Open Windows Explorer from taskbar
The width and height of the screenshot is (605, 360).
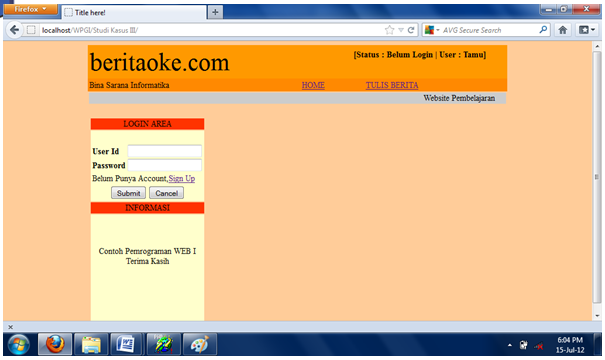[x=91, y=344]
